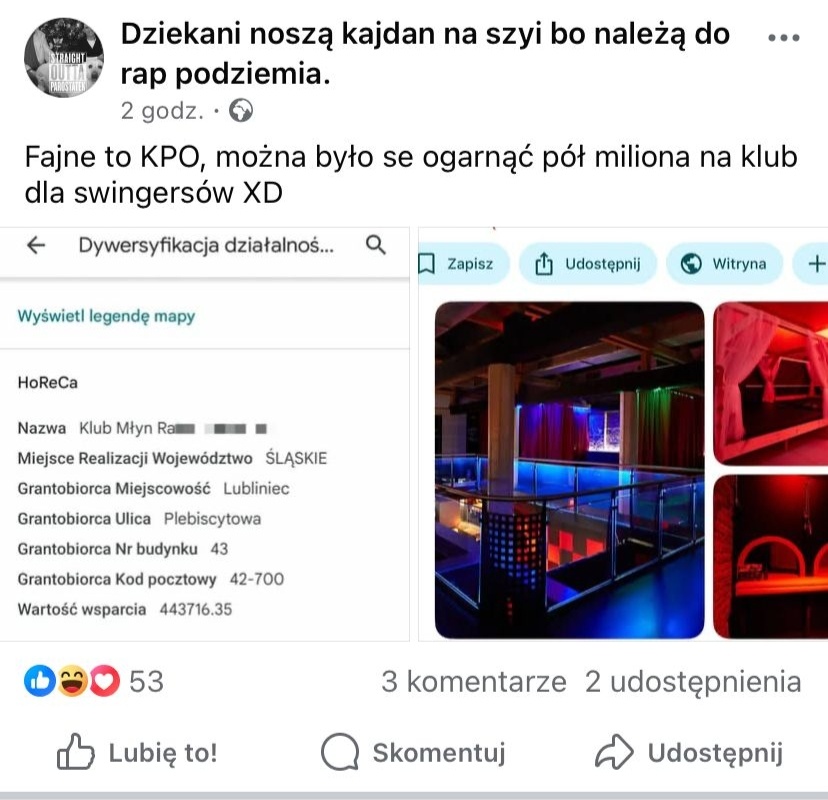Tap the plus chip at right edge

coord(812,263)
